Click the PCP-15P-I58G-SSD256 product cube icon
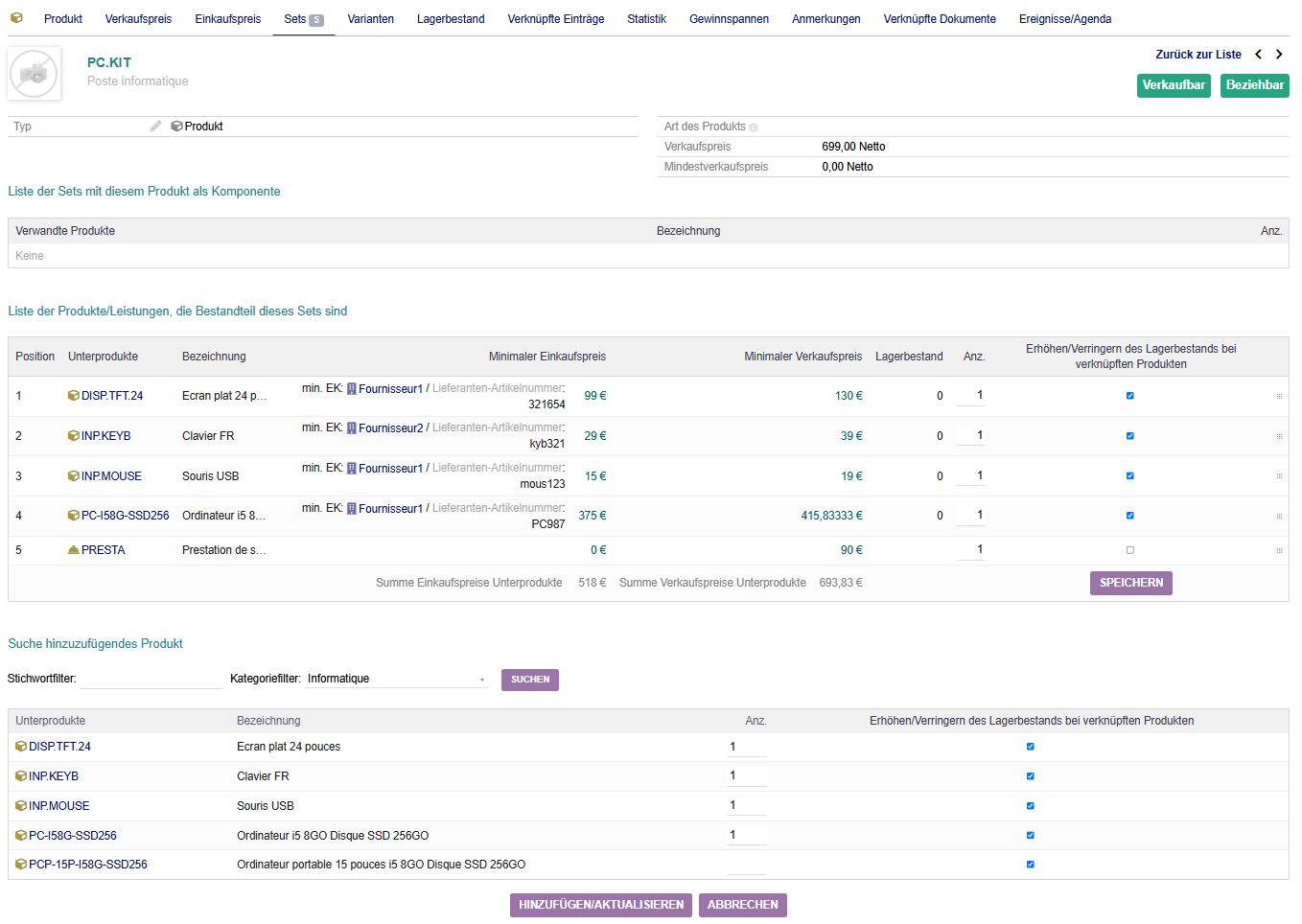1302x924 pixels. (x=21, y=865)
